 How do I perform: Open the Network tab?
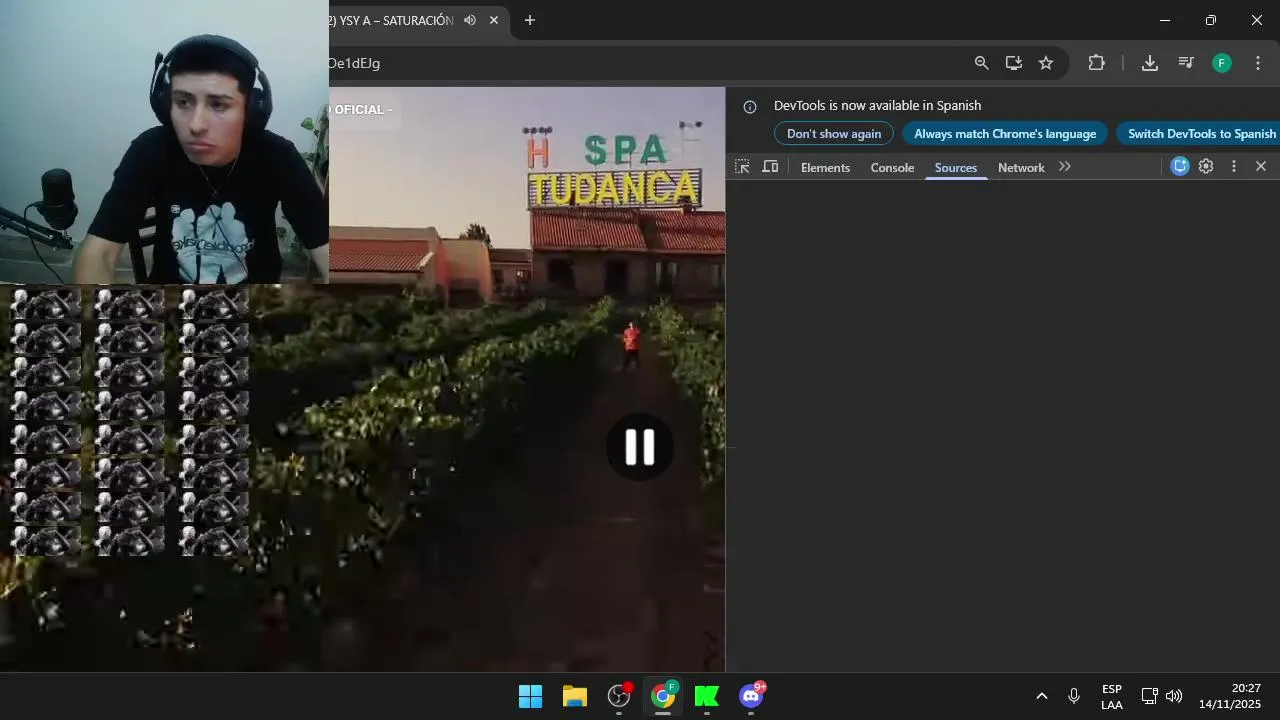pos(1021,168)
